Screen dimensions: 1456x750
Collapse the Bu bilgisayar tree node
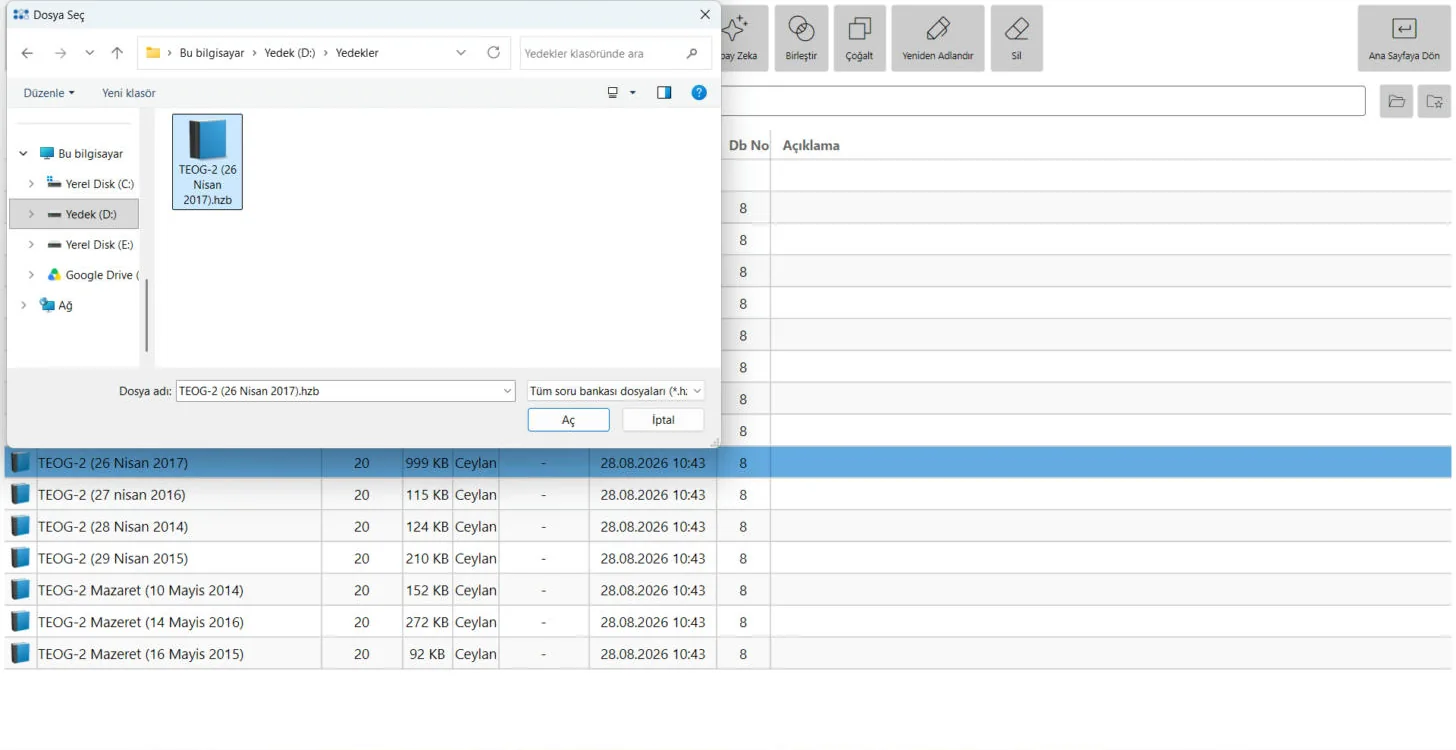(x=23, y=154)
